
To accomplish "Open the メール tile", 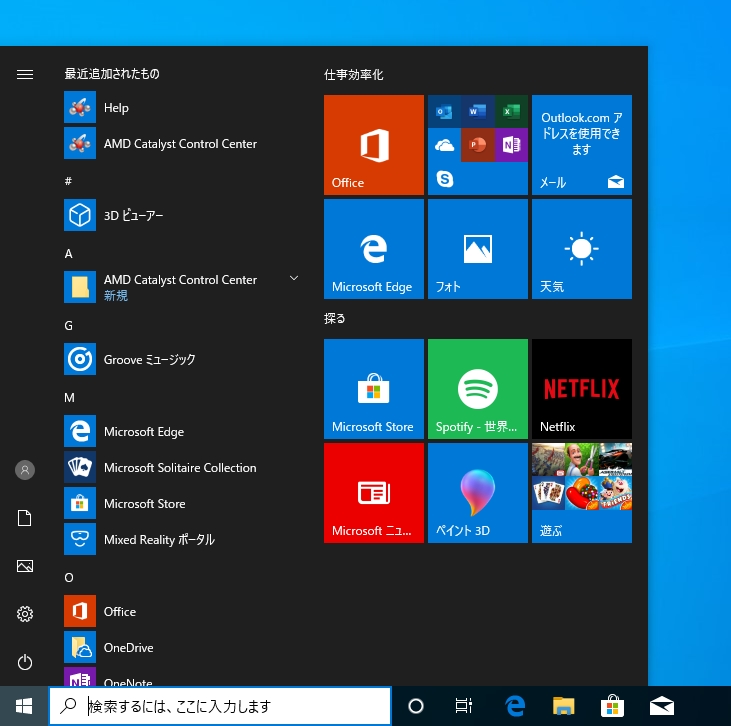I will (x=582, y=145).
